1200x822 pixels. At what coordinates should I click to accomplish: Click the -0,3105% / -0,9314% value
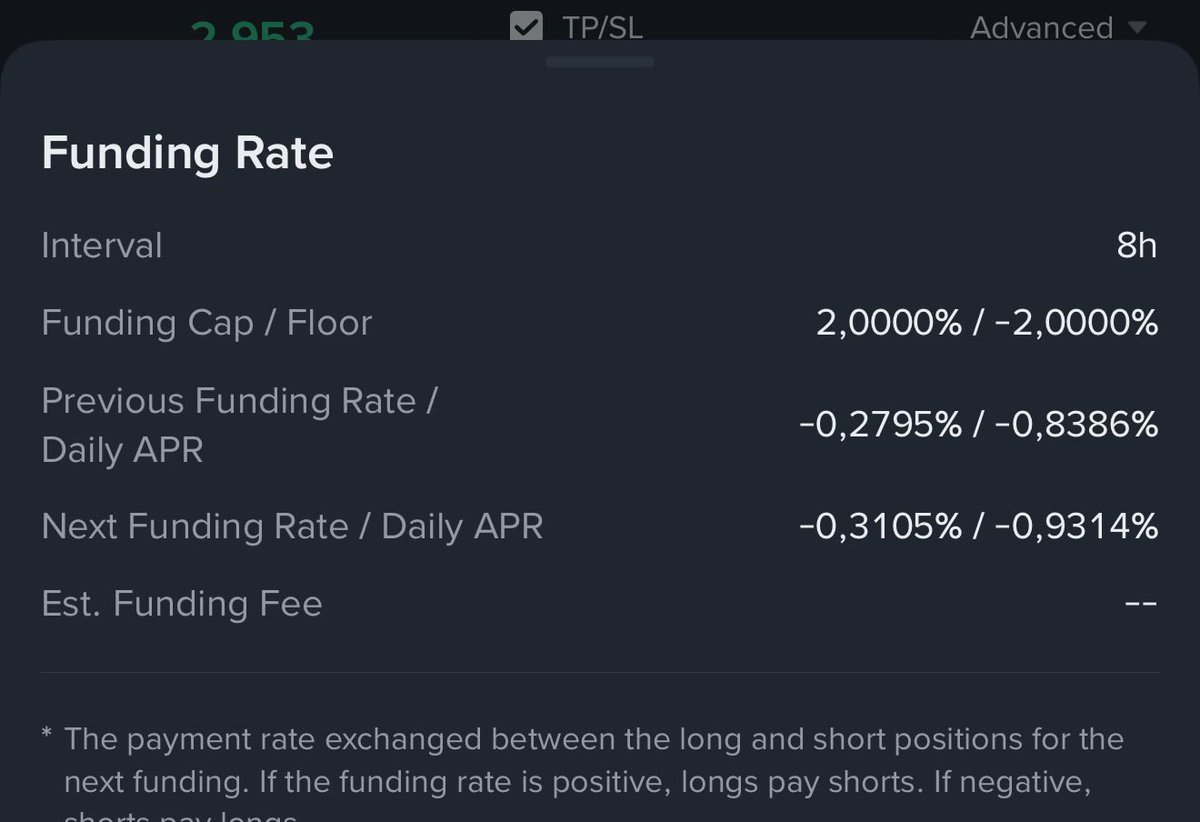(978, 527)
